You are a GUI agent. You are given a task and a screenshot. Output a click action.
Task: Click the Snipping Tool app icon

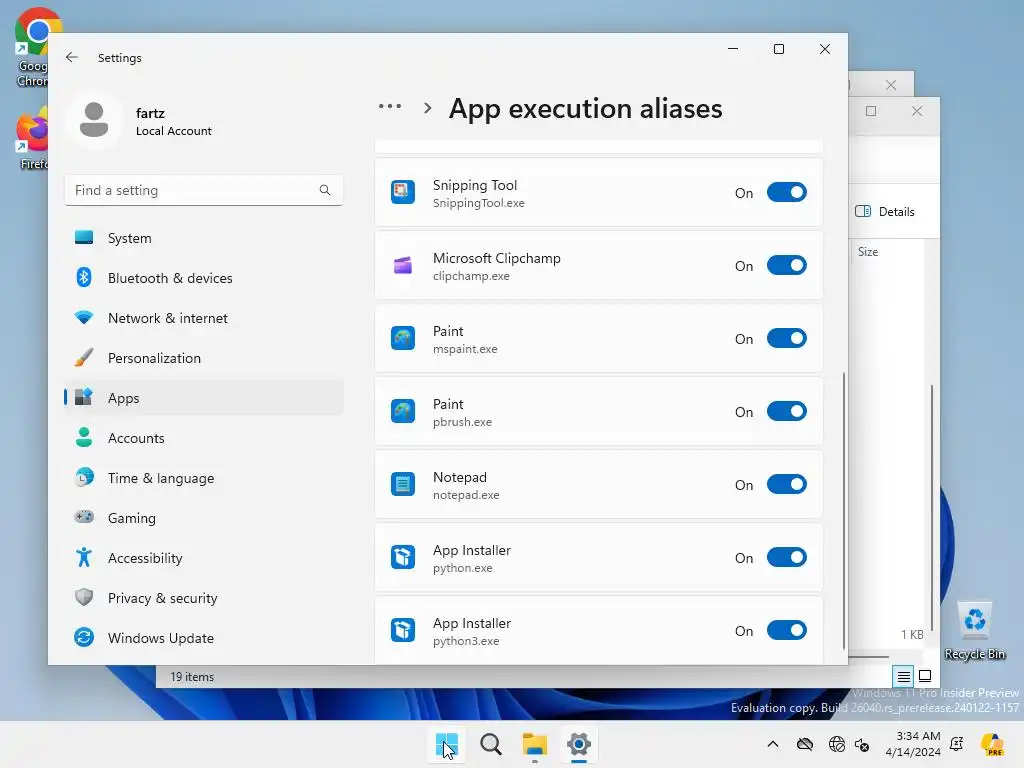[403, 193]
